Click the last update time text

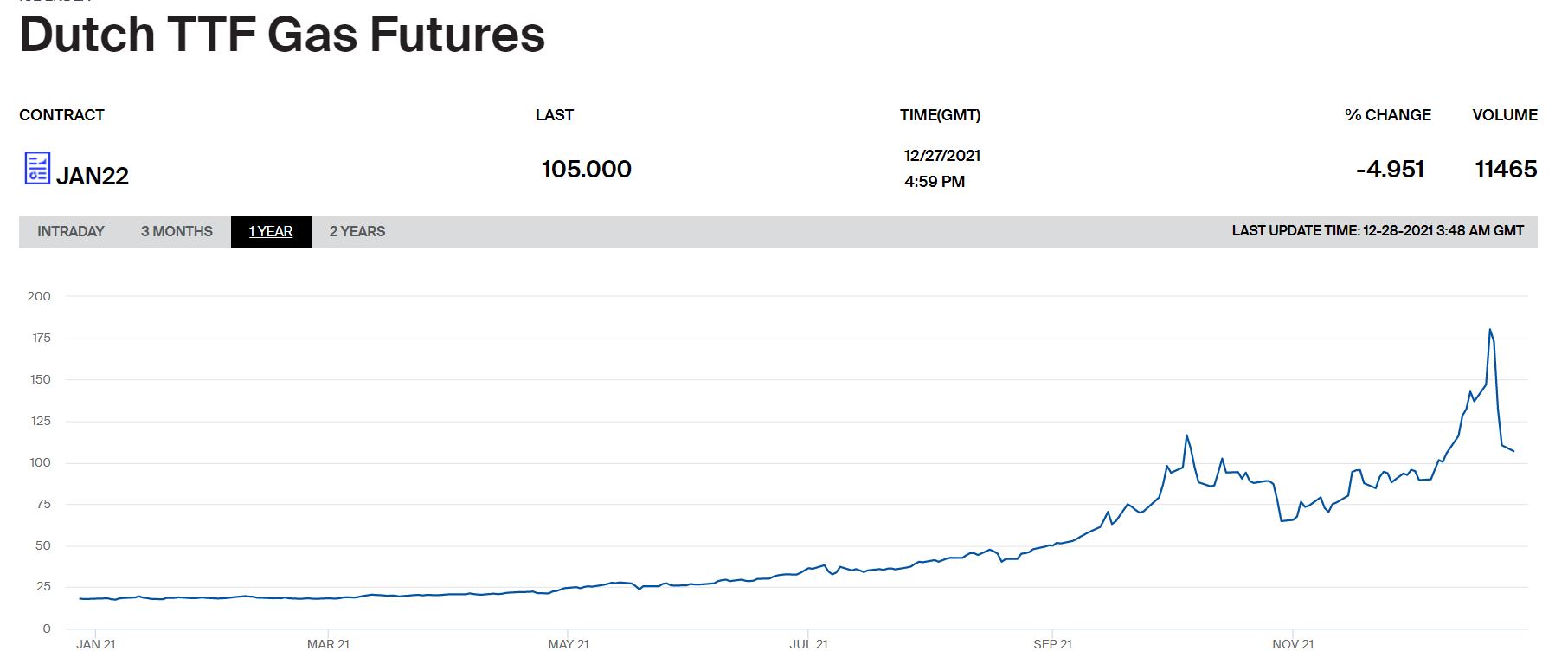pos(1378,231)
